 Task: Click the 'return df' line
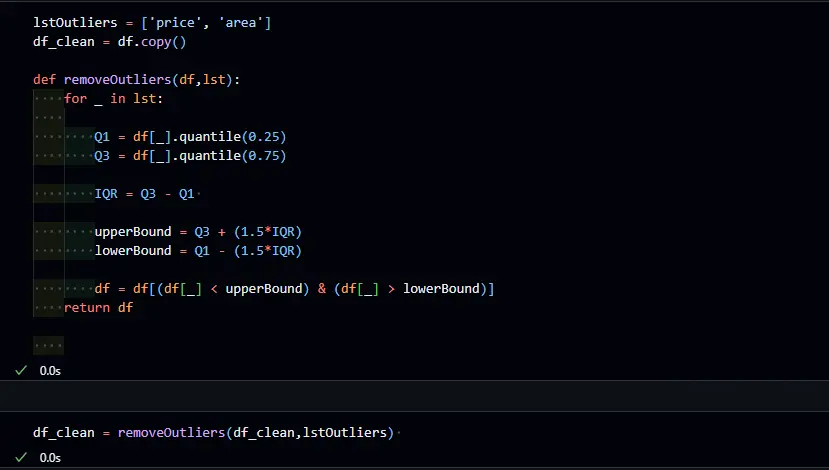[98, 308]
